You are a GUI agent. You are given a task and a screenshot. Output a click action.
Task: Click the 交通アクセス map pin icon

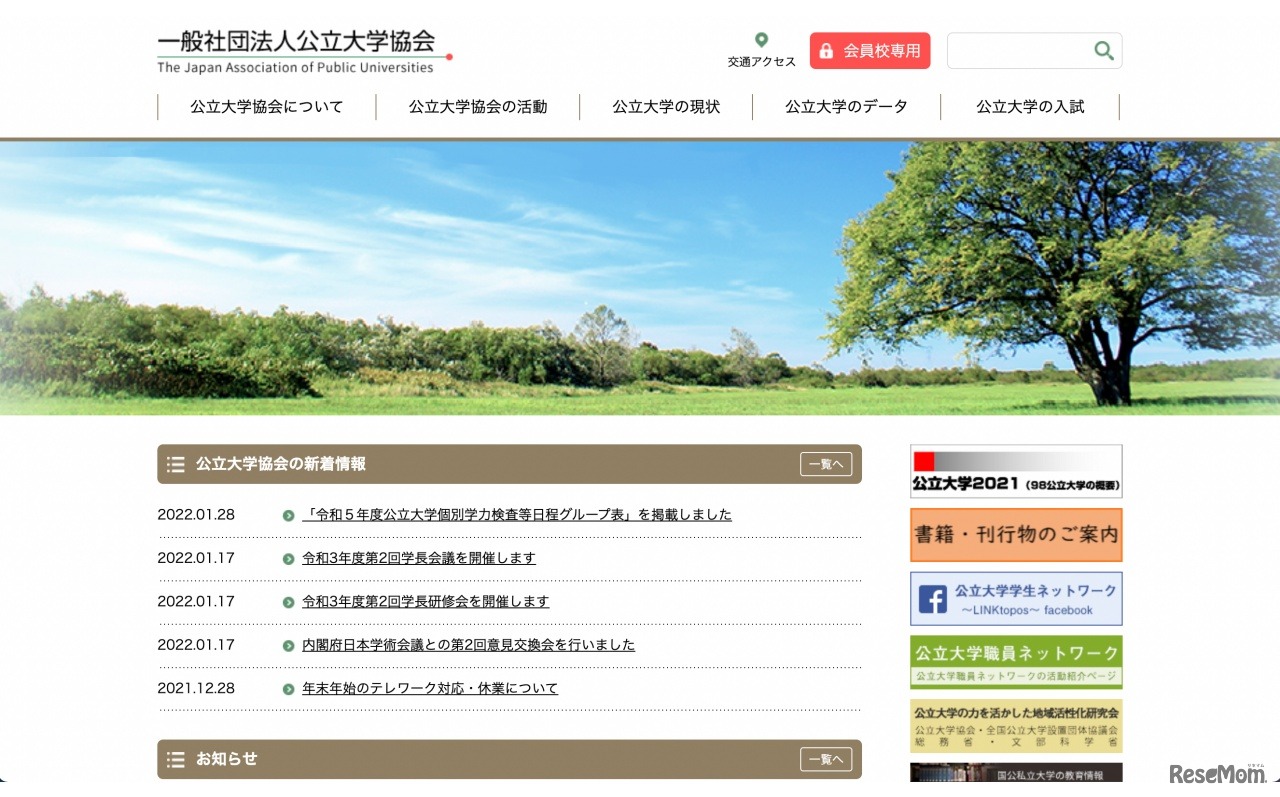coord(761,41)
